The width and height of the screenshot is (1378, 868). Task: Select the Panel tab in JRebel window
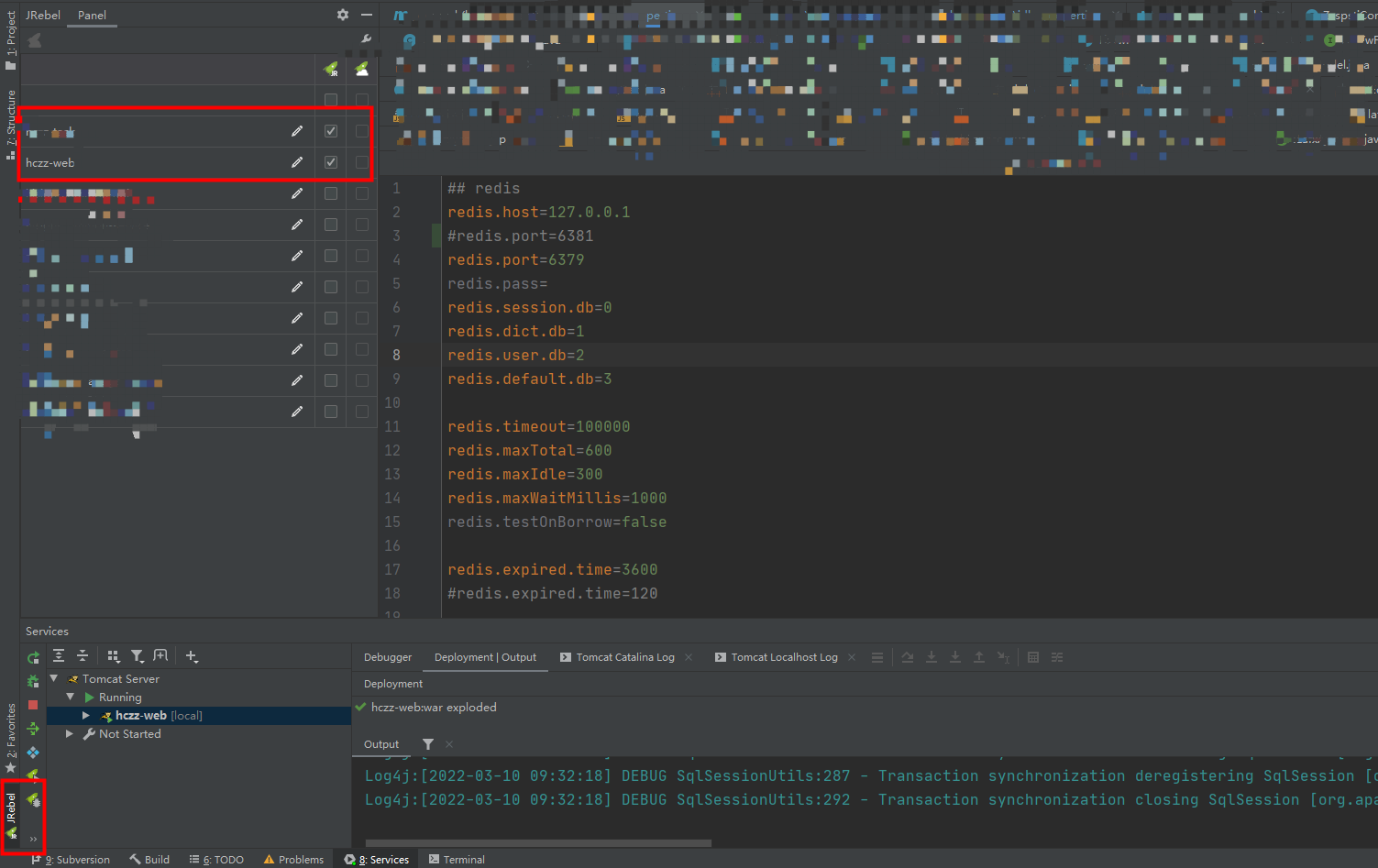(x=92, y=15)
